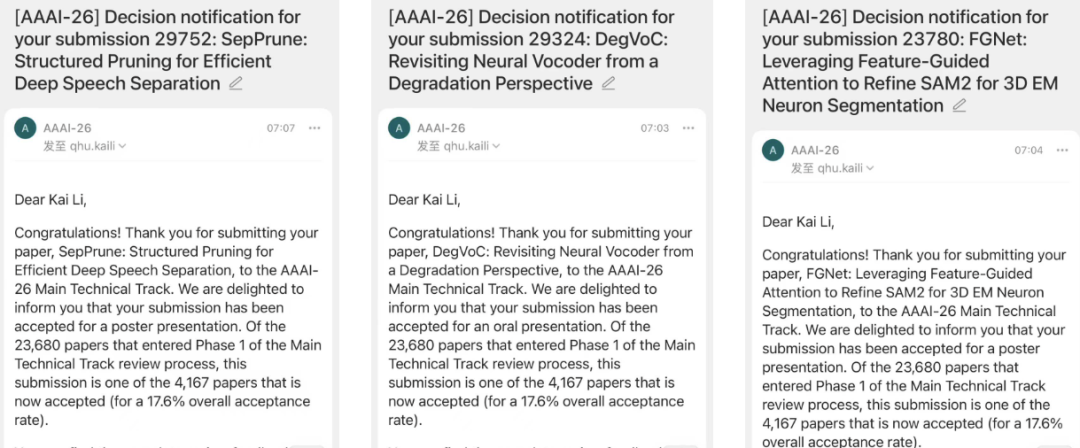This screenshot has width=1080, height=448.
Task: Click the 07:04 timestamp on the FGNet email
Action: (1028, 150)
